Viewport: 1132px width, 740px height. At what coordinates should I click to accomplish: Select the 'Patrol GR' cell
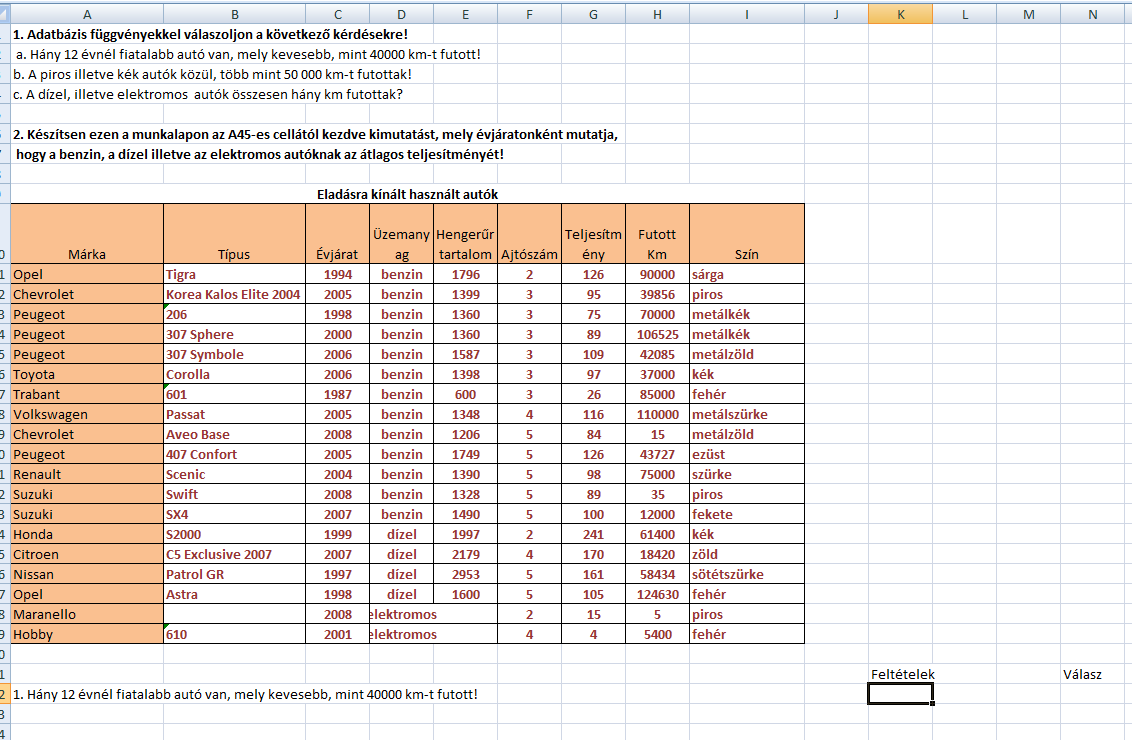235,575
